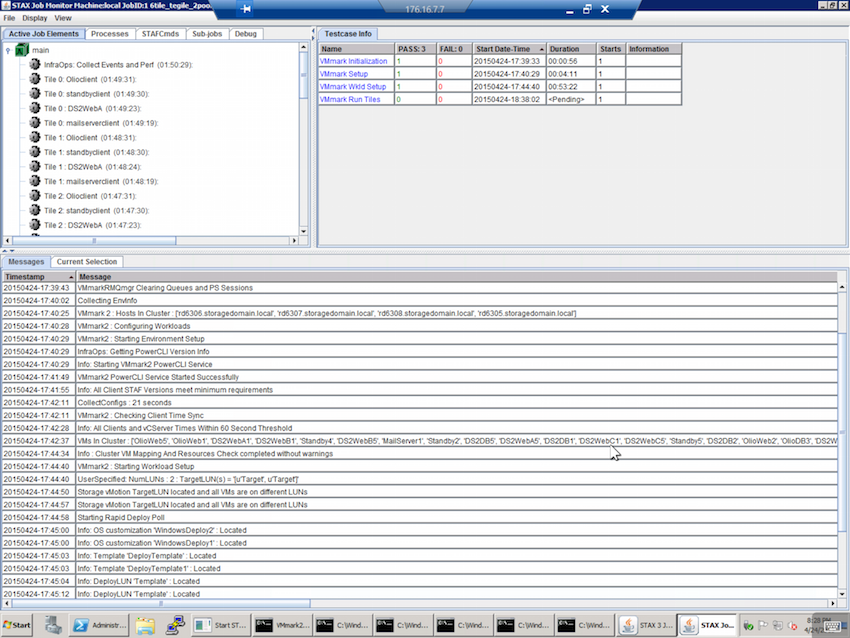Sort by Start Date-Time column header
Viewport: 850px width, 638px height.
click(509, 49)
